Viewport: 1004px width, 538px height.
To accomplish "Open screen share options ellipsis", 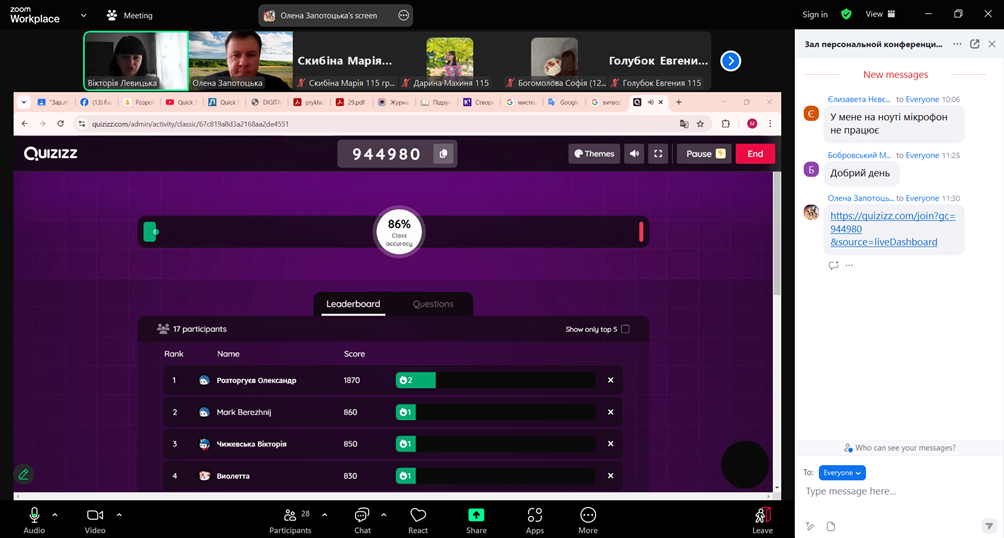I will click(403, 15).
